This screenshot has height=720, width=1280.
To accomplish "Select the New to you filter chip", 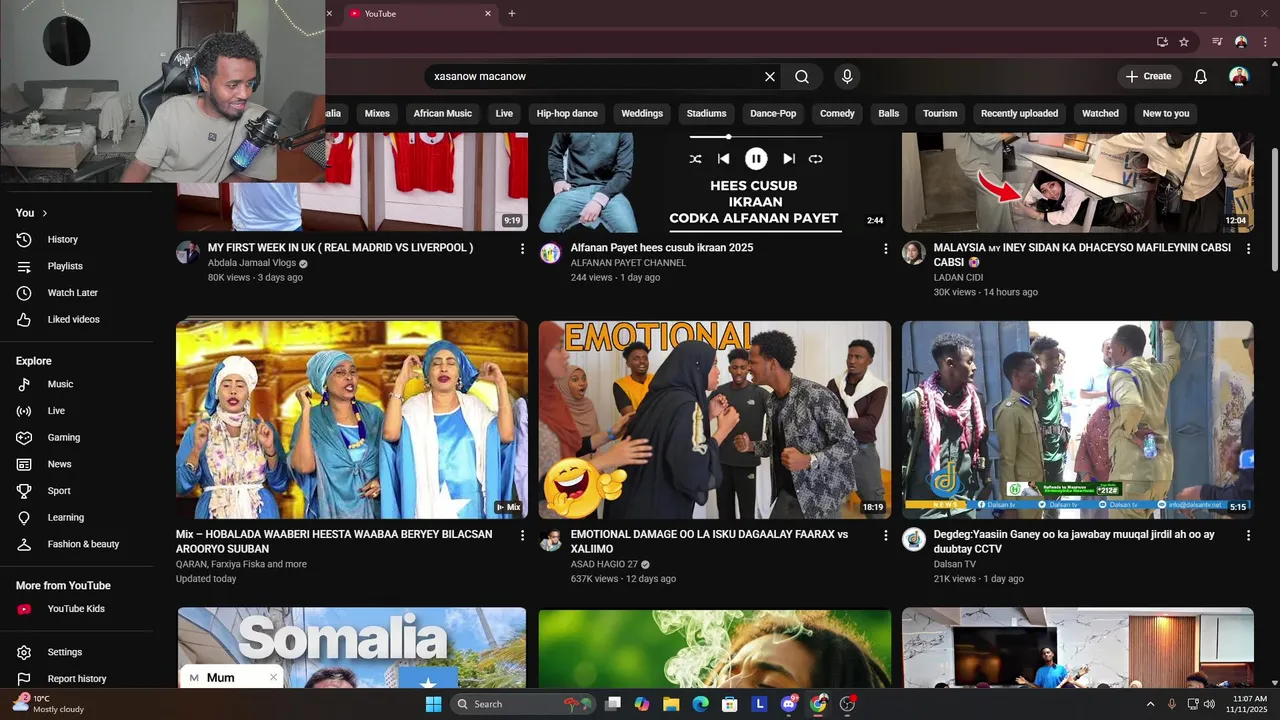I will (1166, 113).
